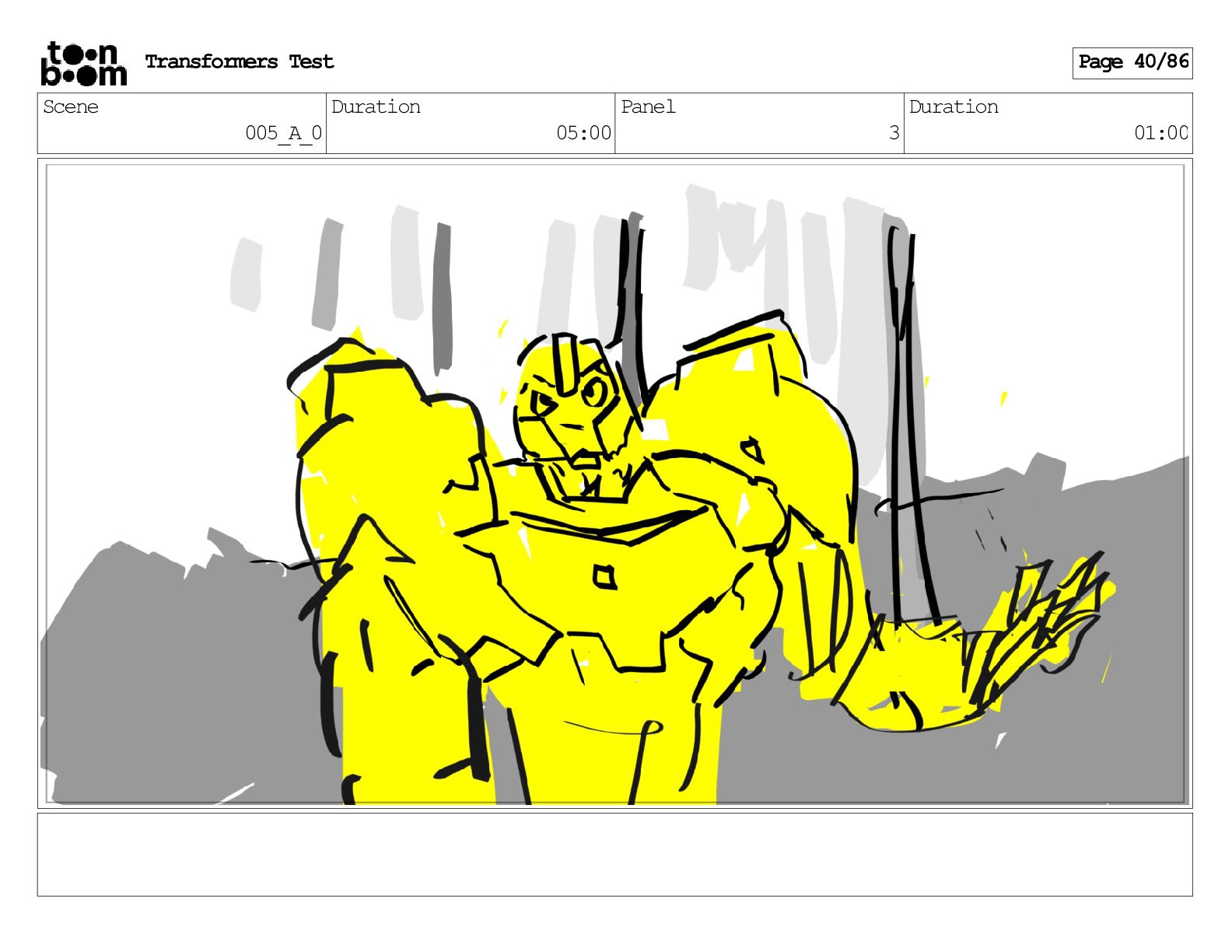Click the empty notes box below the panel
Image resolution: width=1232 pixels, height=952 pixels.
pos(614,855)
